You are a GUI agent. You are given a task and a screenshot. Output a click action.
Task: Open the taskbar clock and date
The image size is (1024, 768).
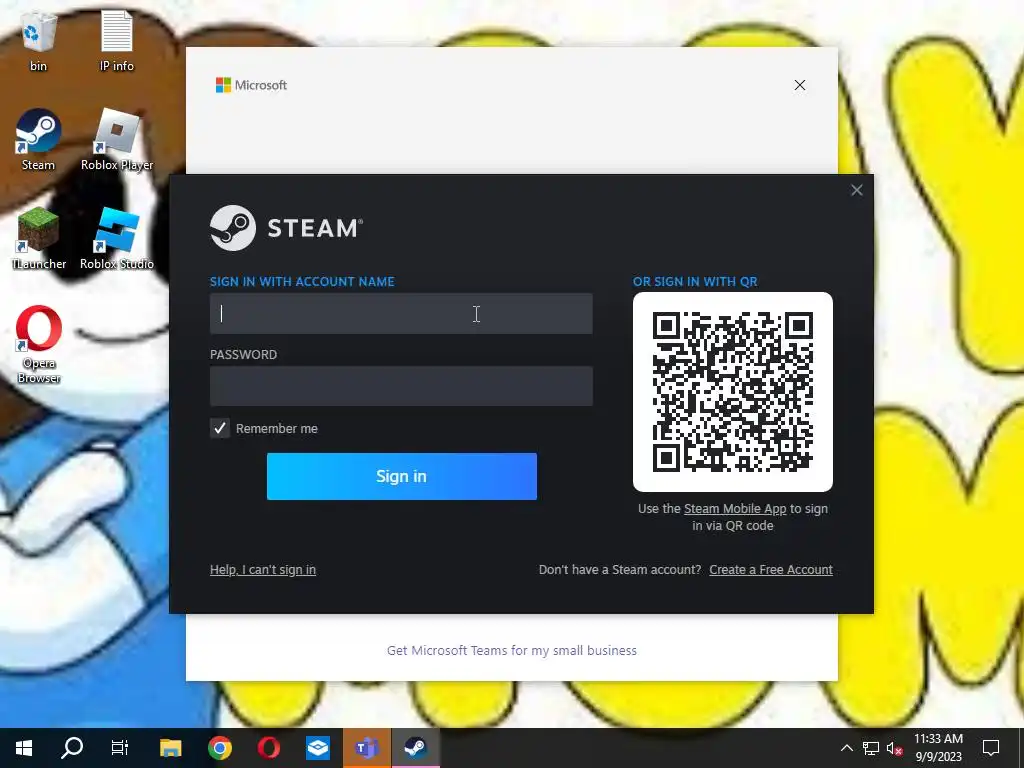(x=938, y=748)
